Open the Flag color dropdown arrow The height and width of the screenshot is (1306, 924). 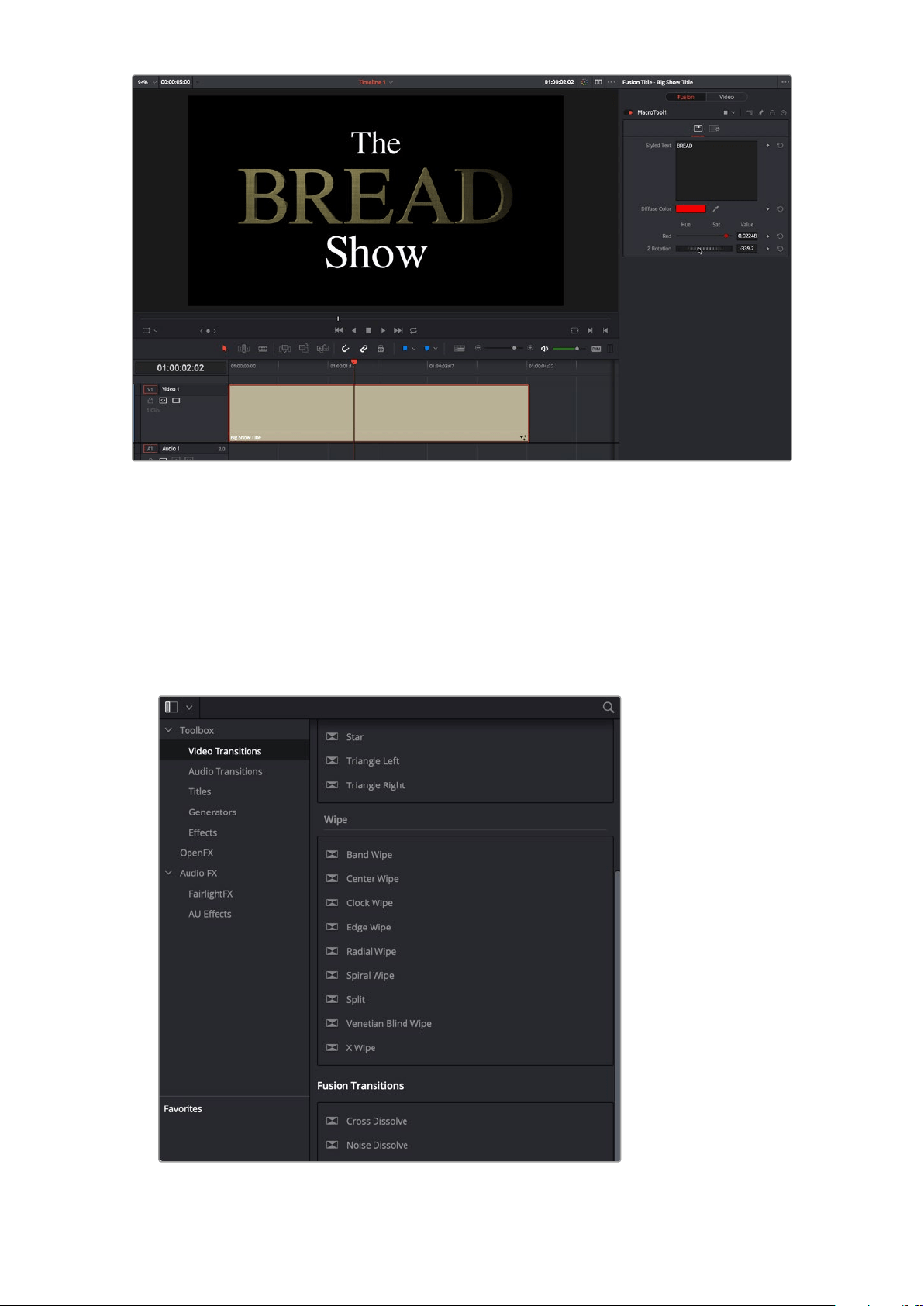[x=413, y=349]
